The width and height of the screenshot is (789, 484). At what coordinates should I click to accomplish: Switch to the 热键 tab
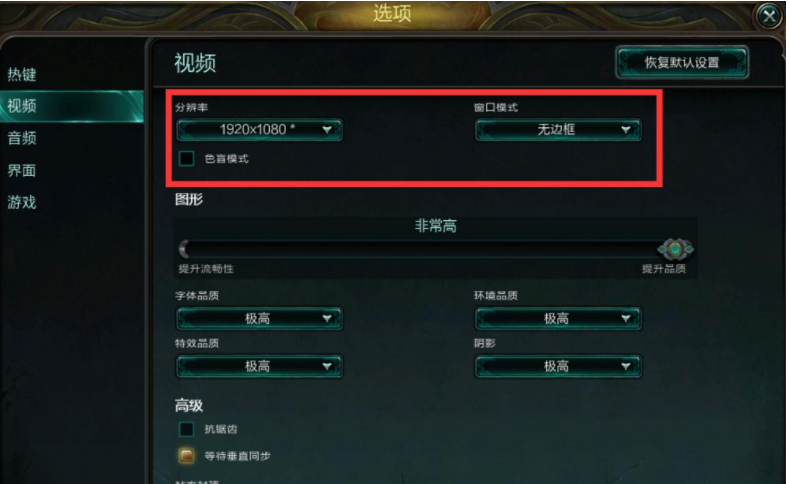(22, 74)
